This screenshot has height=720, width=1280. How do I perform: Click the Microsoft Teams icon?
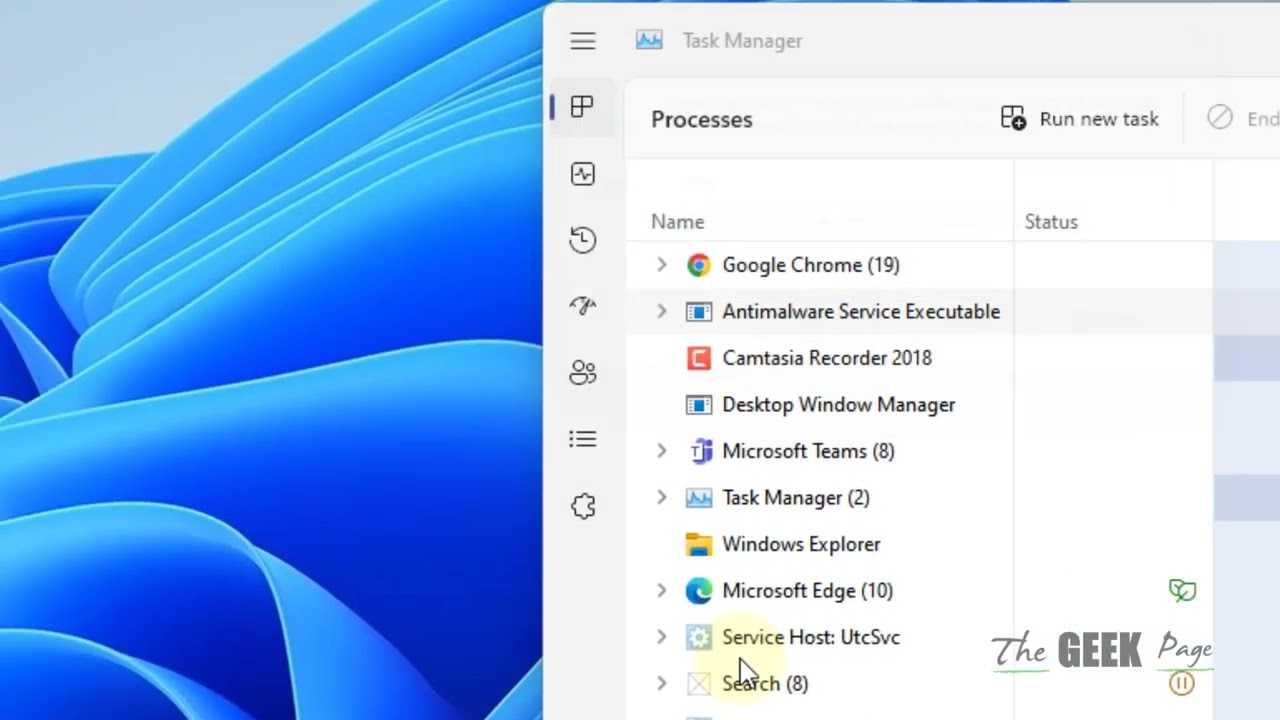(699, 451)
